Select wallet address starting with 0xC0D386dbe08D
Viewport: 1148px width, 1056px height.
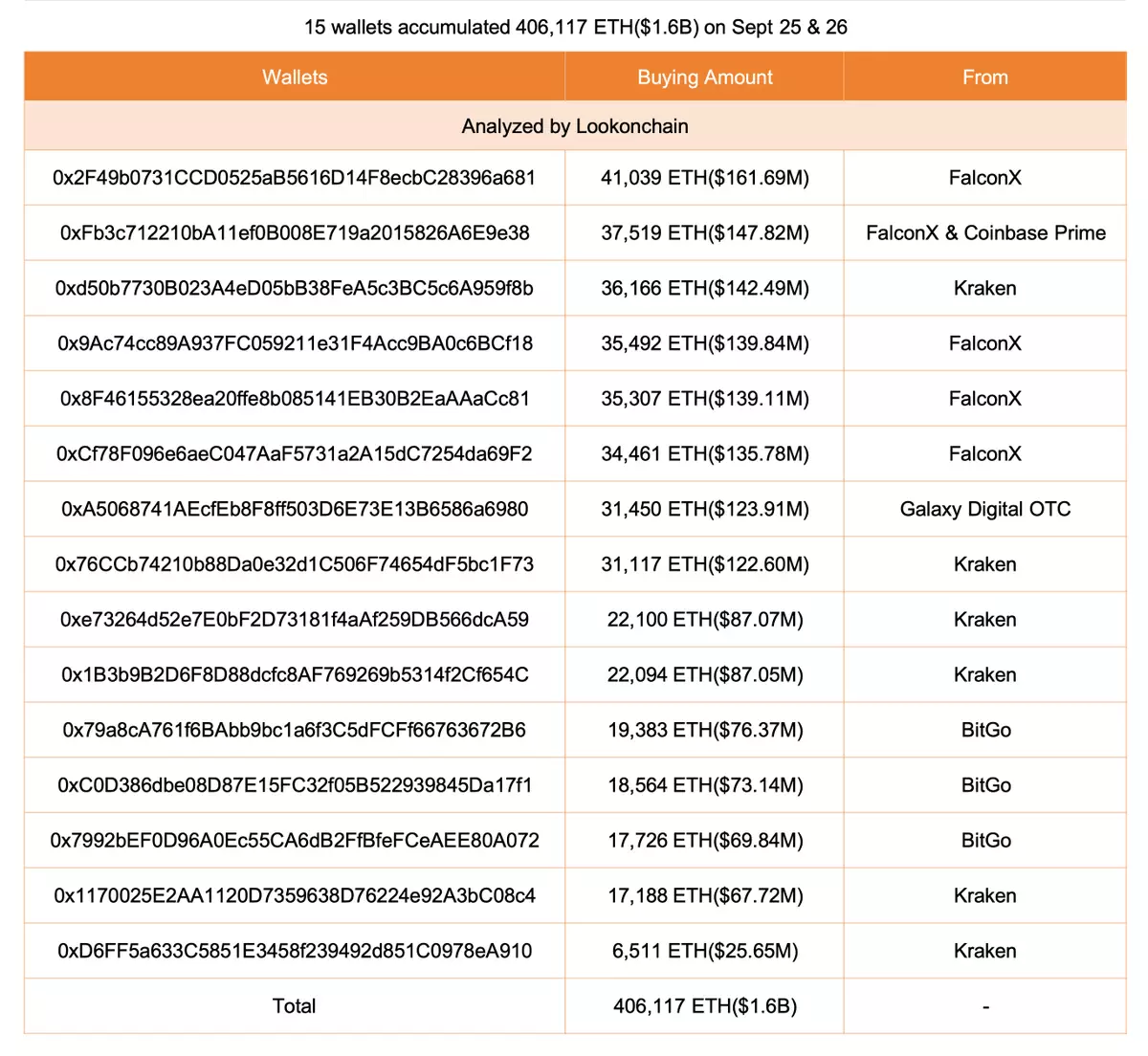pyautogui.click(x=295, y=785)
